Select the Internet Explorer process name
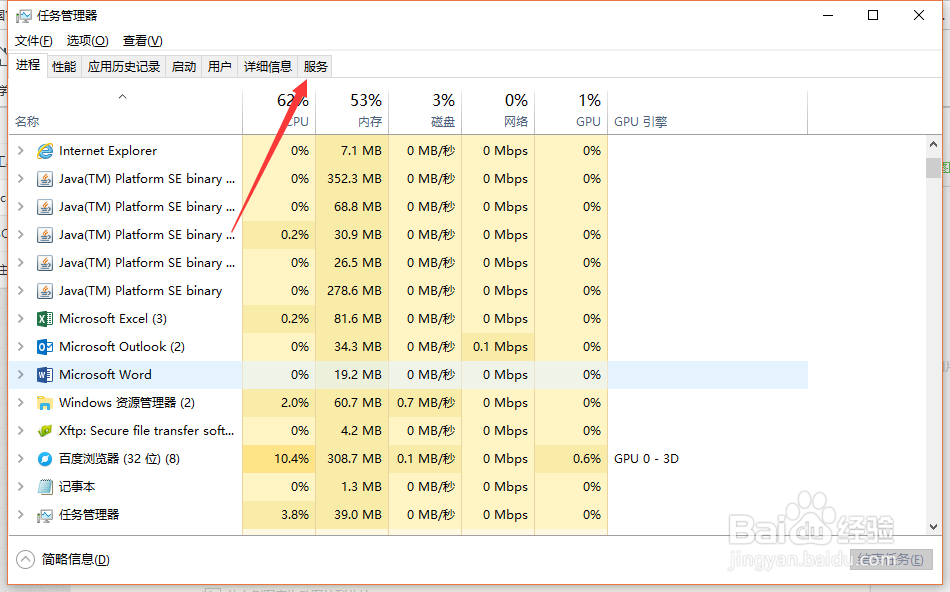 (x=108, y=151)
